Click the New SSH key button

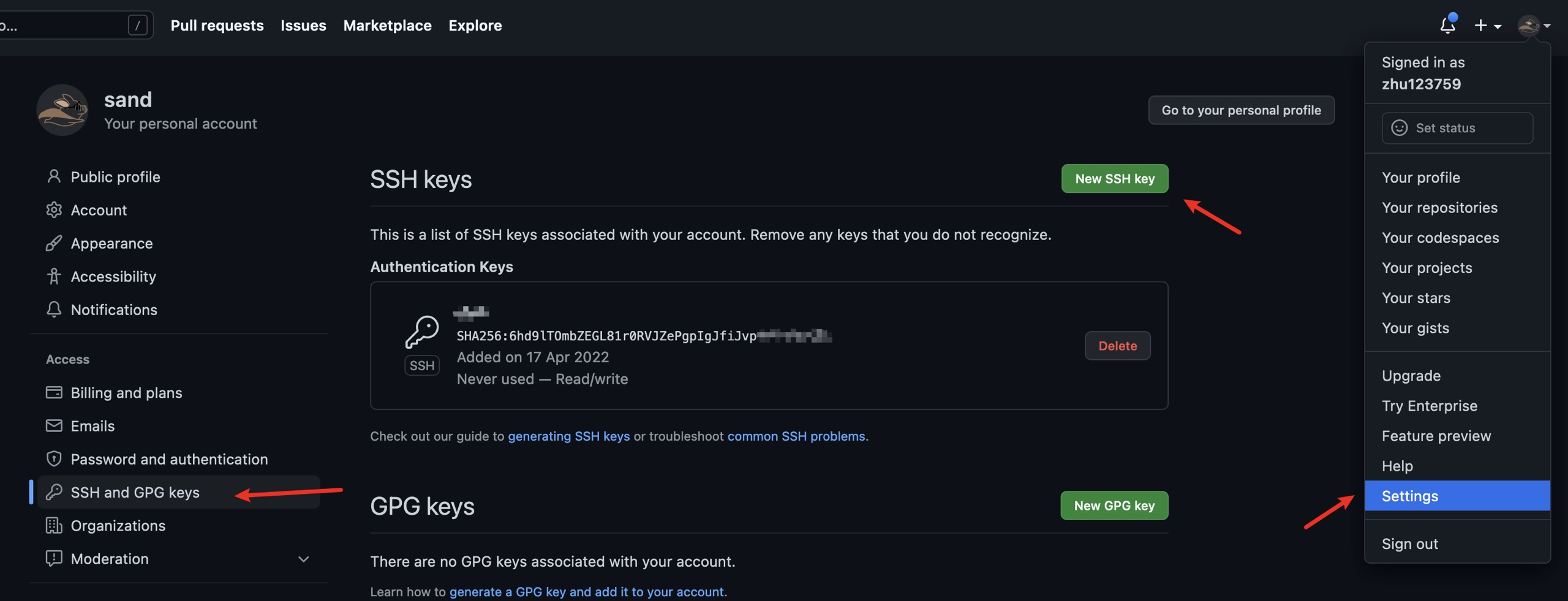(1115, 179)
